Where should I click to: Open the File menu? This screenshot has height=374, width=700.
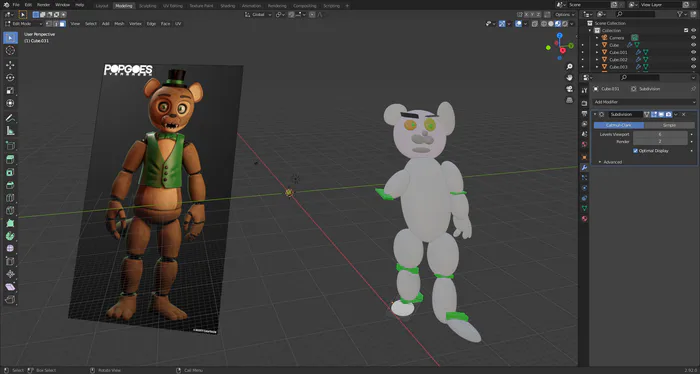tap(16, 5)
